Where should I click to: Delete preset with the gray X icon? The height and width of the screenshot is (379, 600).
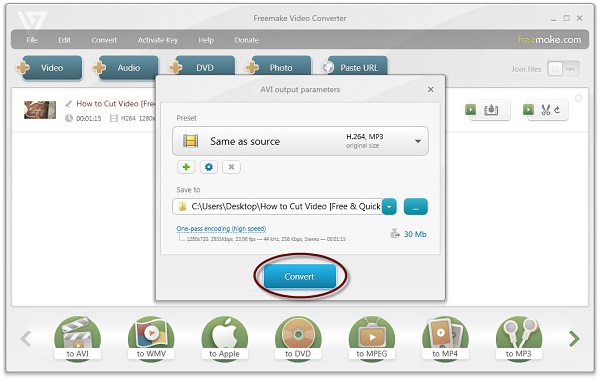[231, 167]
